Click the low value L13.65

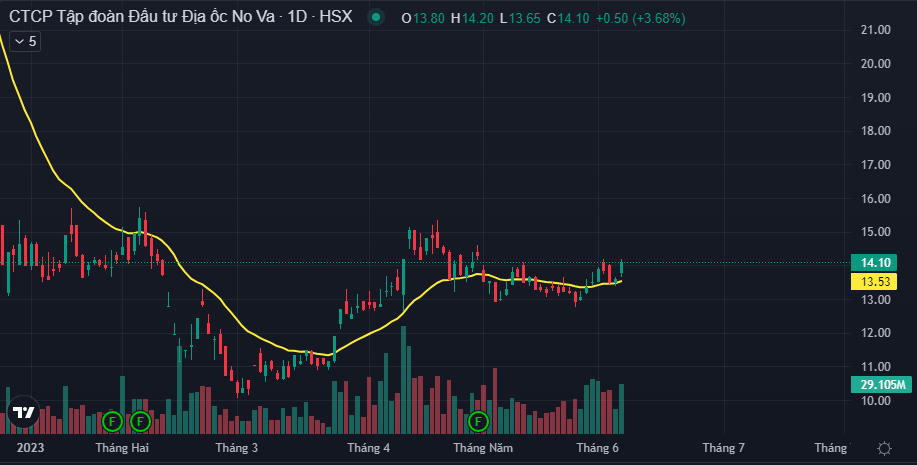pos(520,19)
